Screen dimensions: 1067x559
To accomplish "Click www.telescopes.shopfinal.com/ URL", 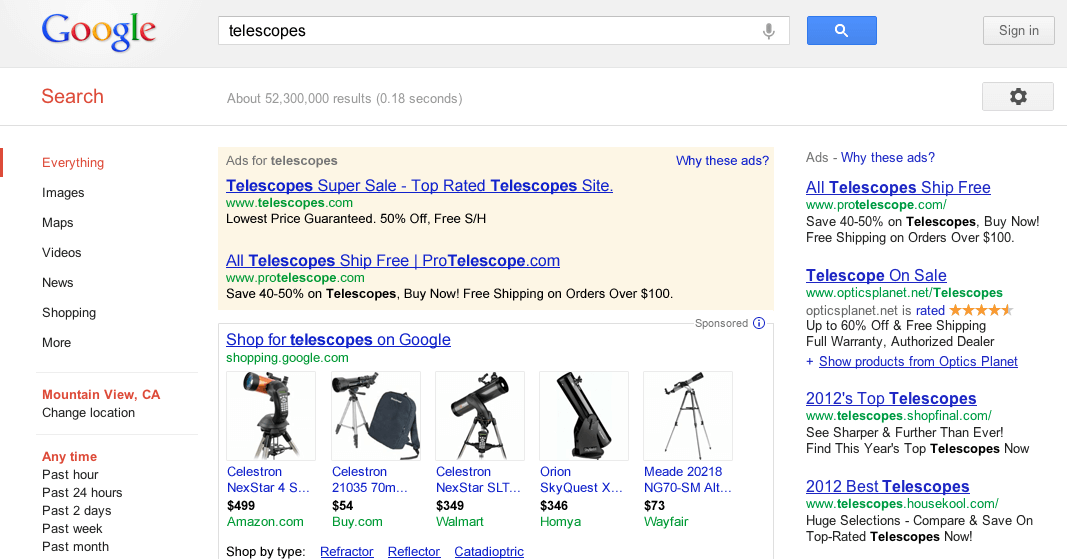I will [899, 415].
